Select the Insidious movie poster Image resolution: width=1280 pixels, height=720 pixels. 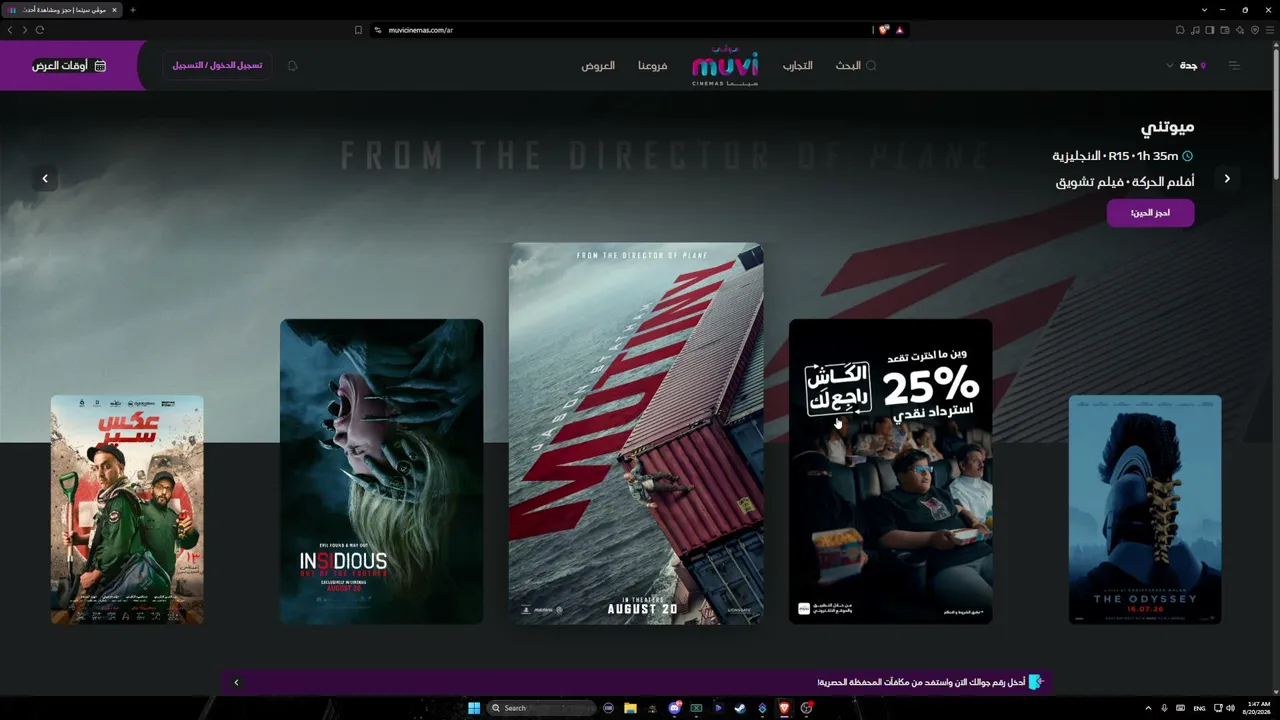381,472
